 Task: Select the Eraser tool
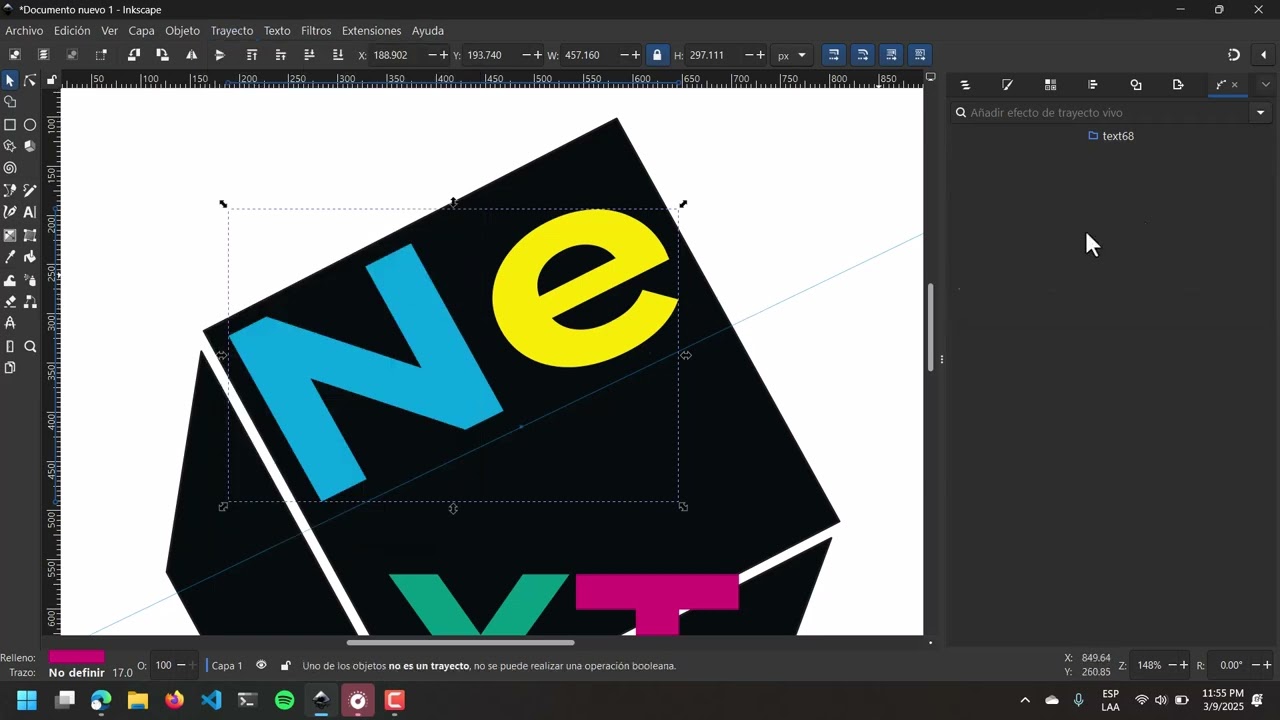point(10,301)
